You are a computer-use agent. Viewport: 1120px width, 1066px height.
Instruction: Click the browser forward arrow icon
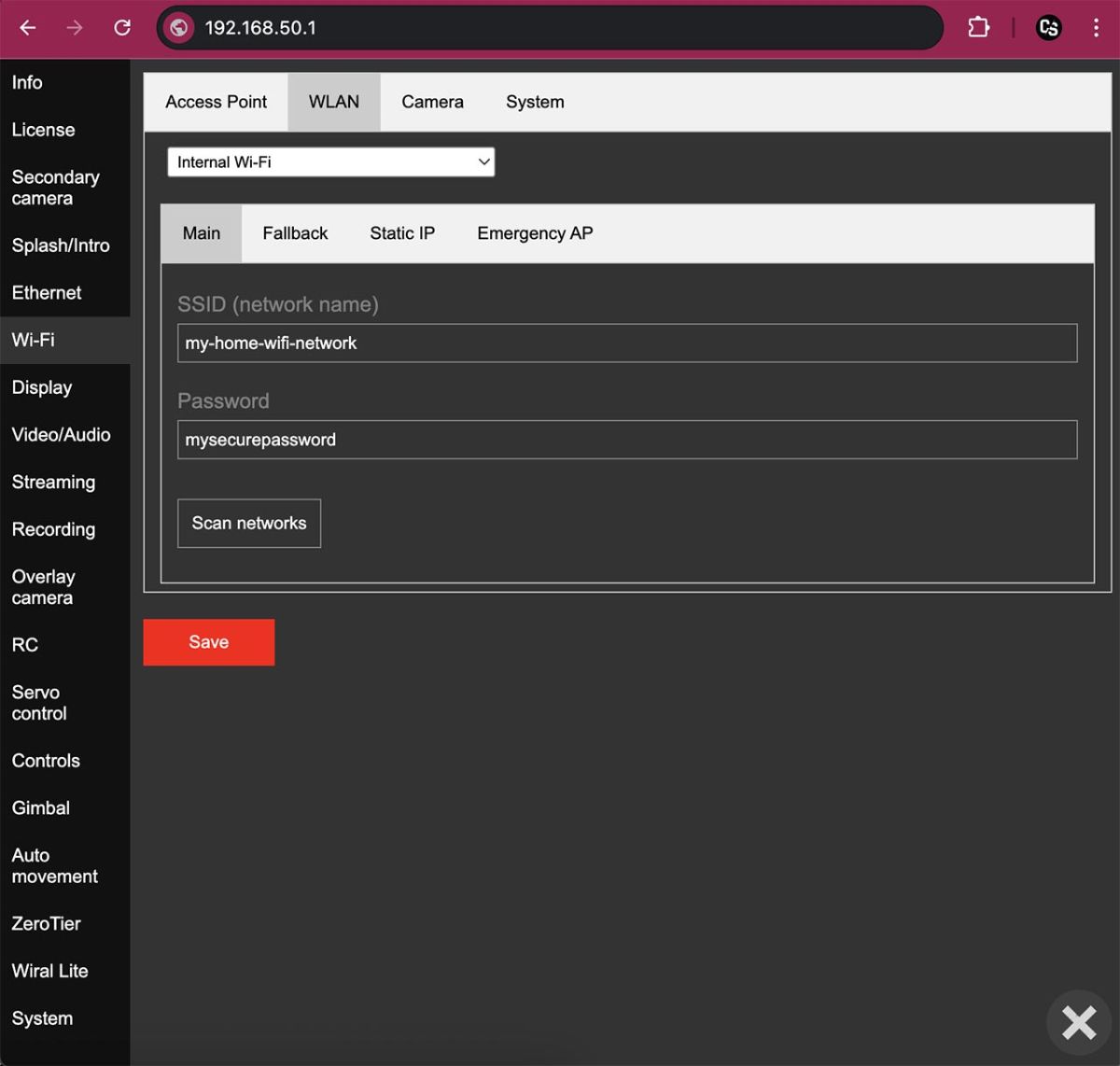74,27
